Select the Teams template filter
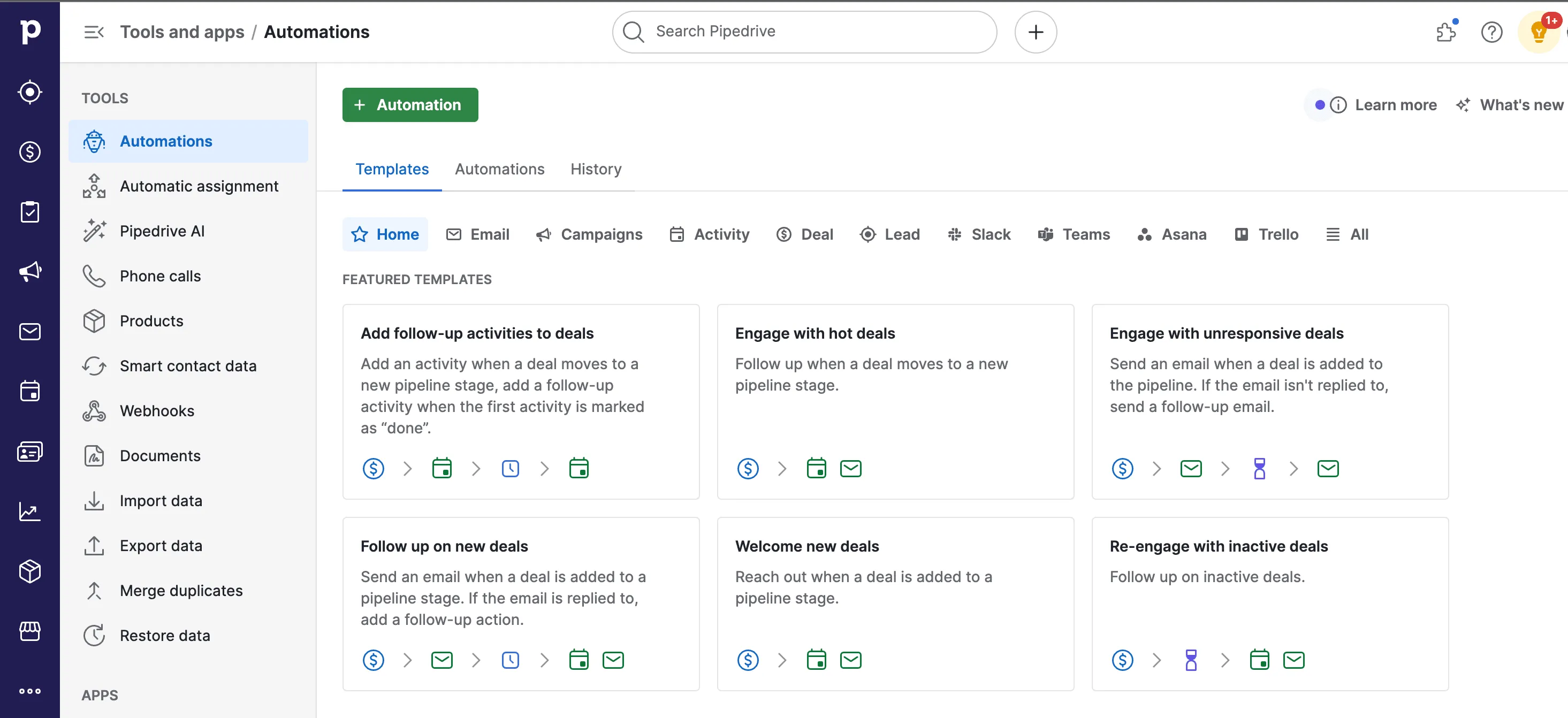 click(1074, 234)
